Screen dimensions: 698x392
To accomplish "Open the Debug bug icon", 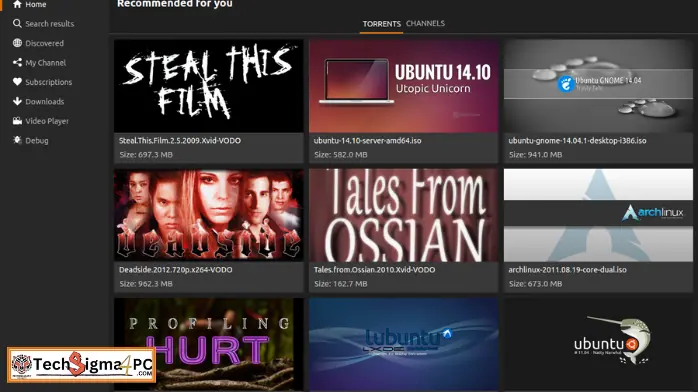I will tap(17, 140).
